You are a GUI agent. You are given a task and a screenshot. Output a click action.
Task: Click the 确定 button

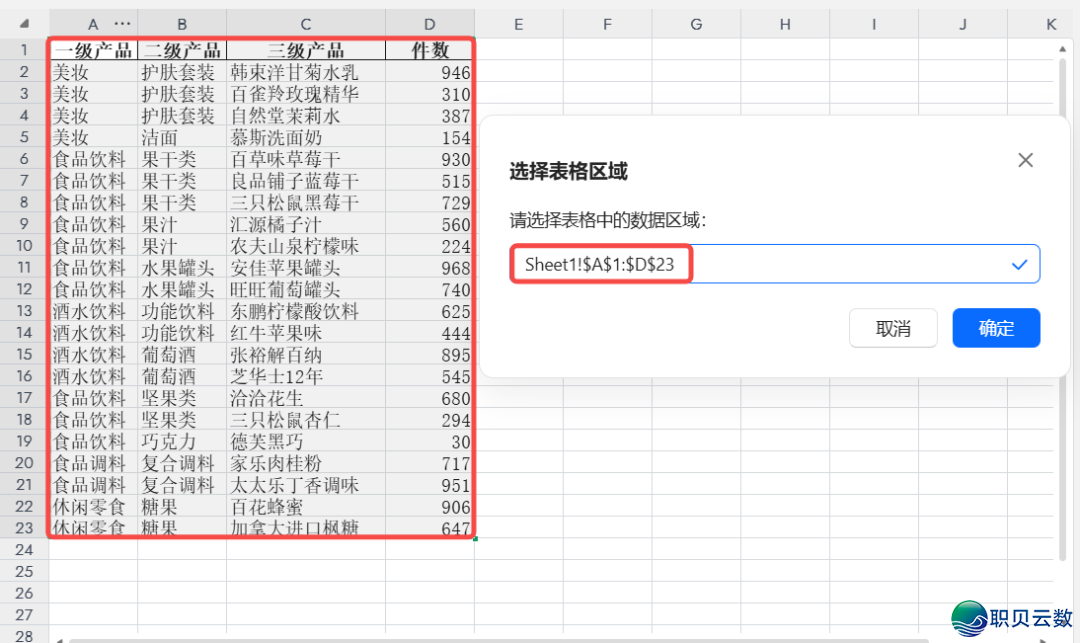[x=996, y=328]
